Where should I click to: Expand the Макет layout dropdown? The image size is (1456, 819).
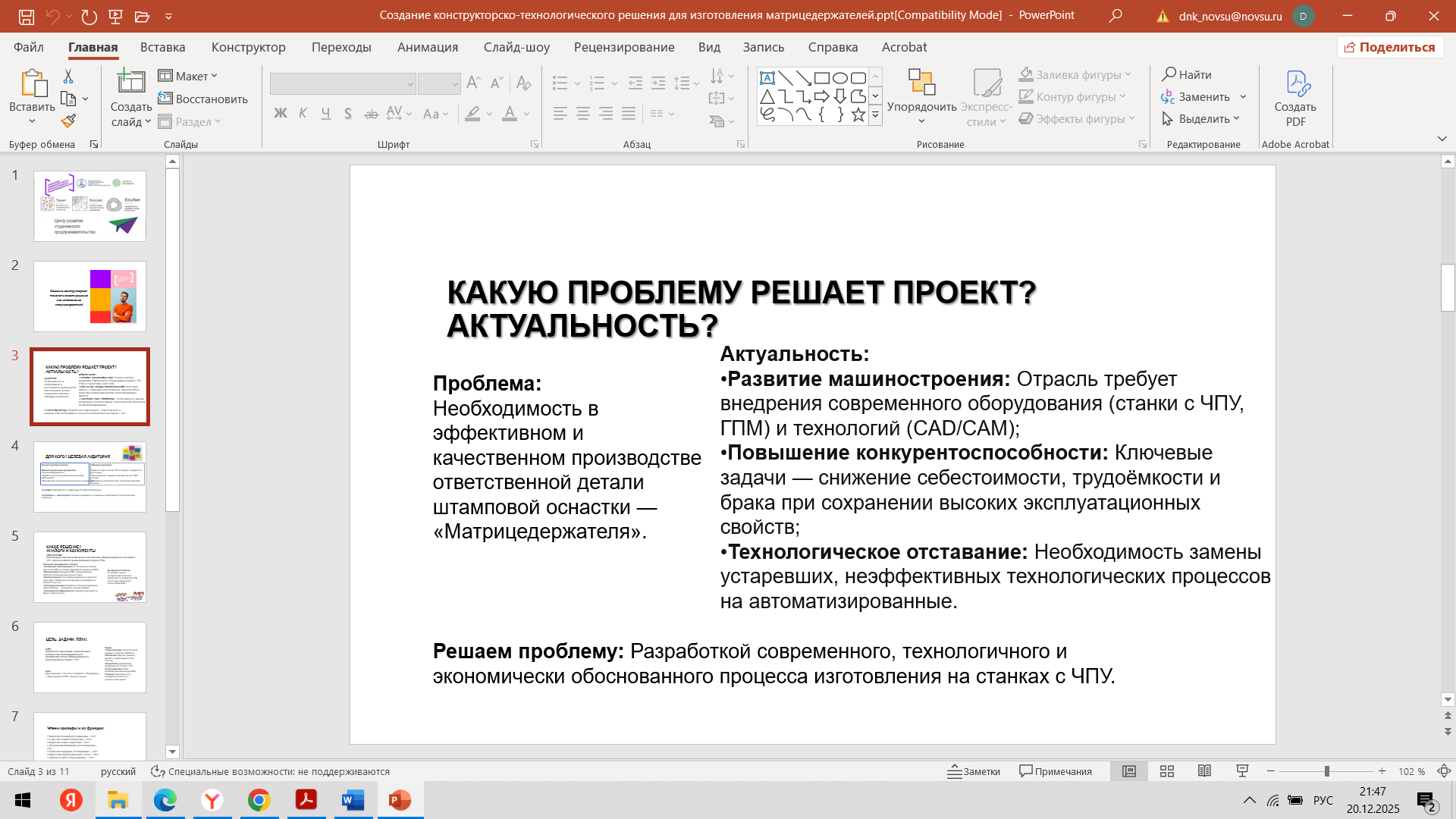click(x=188, y=76)
